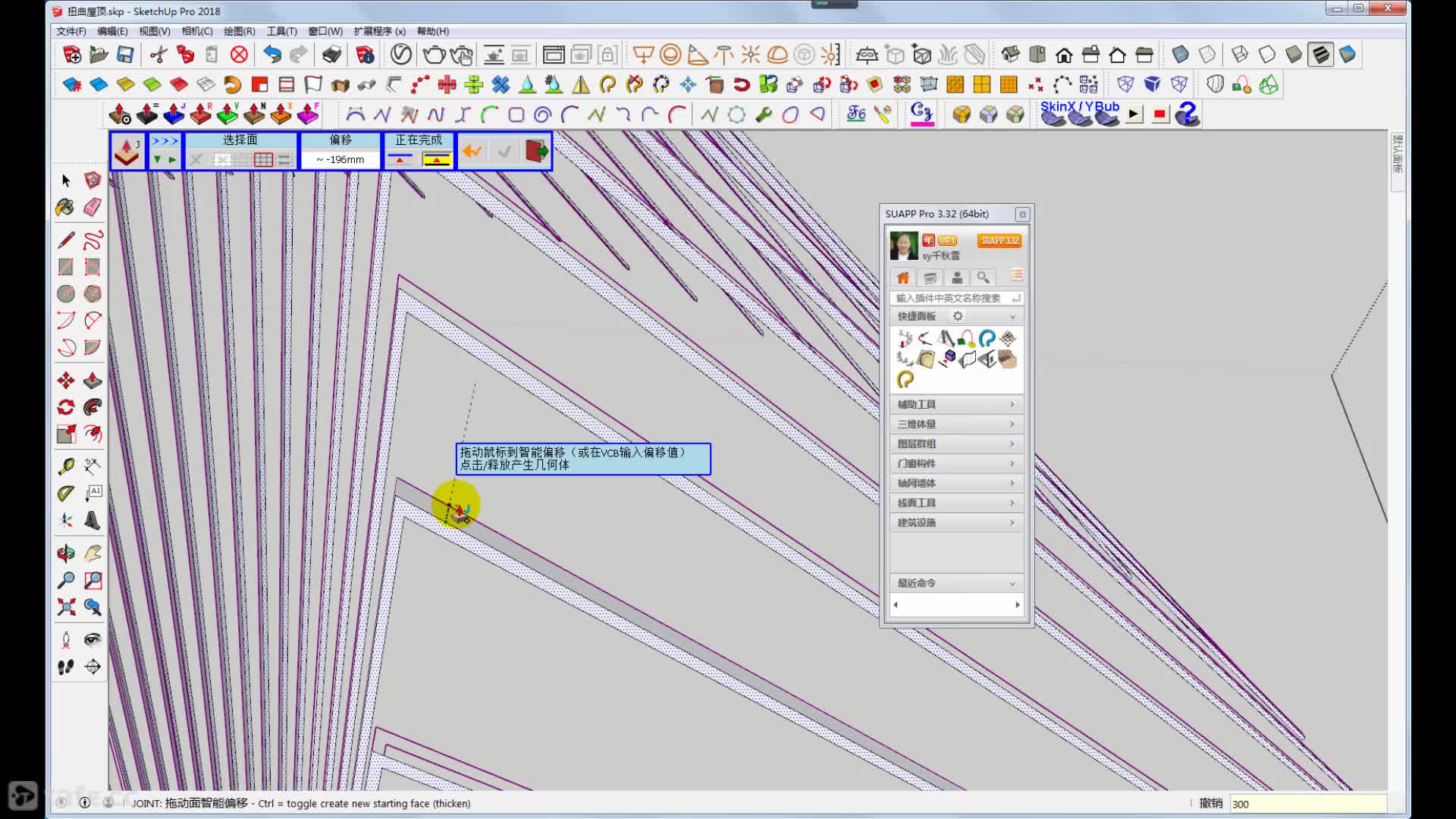
Task: Click the SUAPP plugin search field
Action: tap(956, 298)
